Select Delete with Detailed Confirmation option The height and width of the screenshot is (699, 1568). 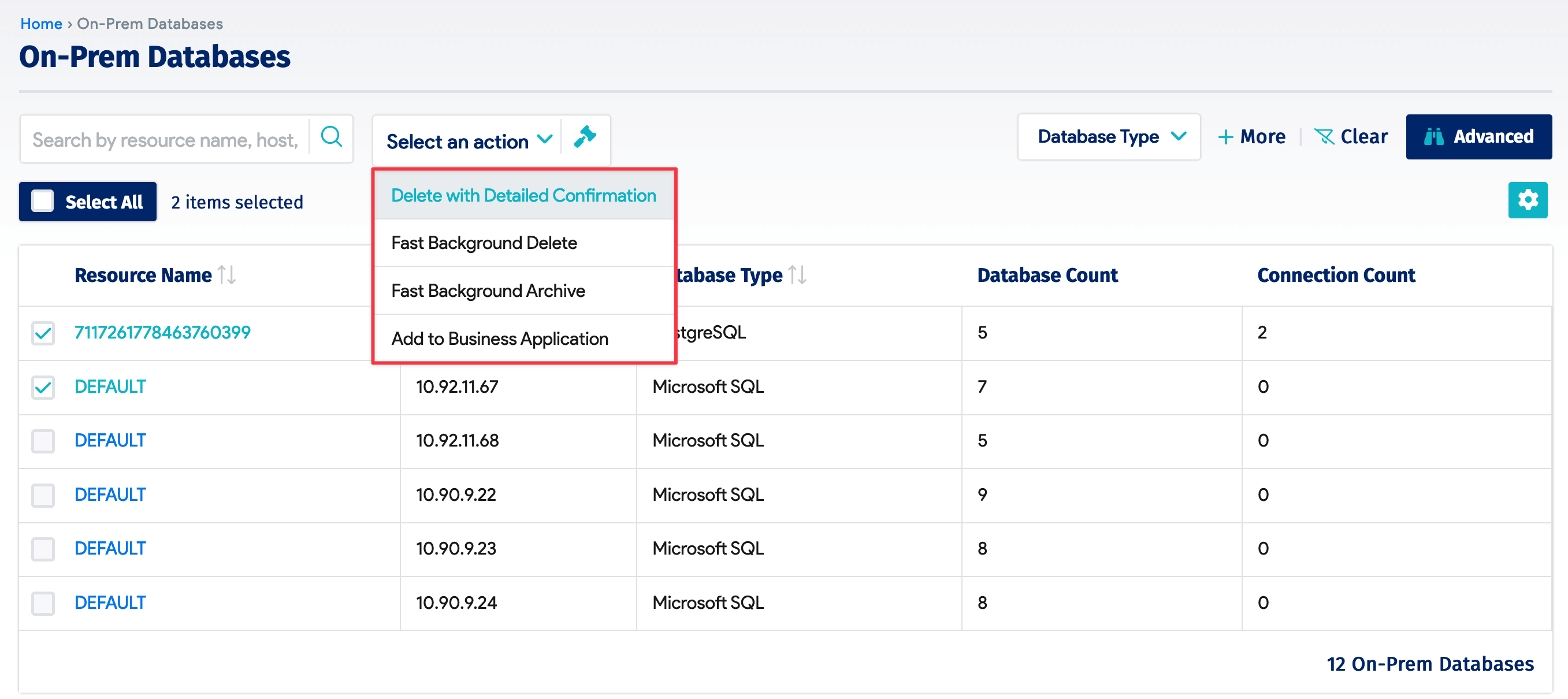523,195
